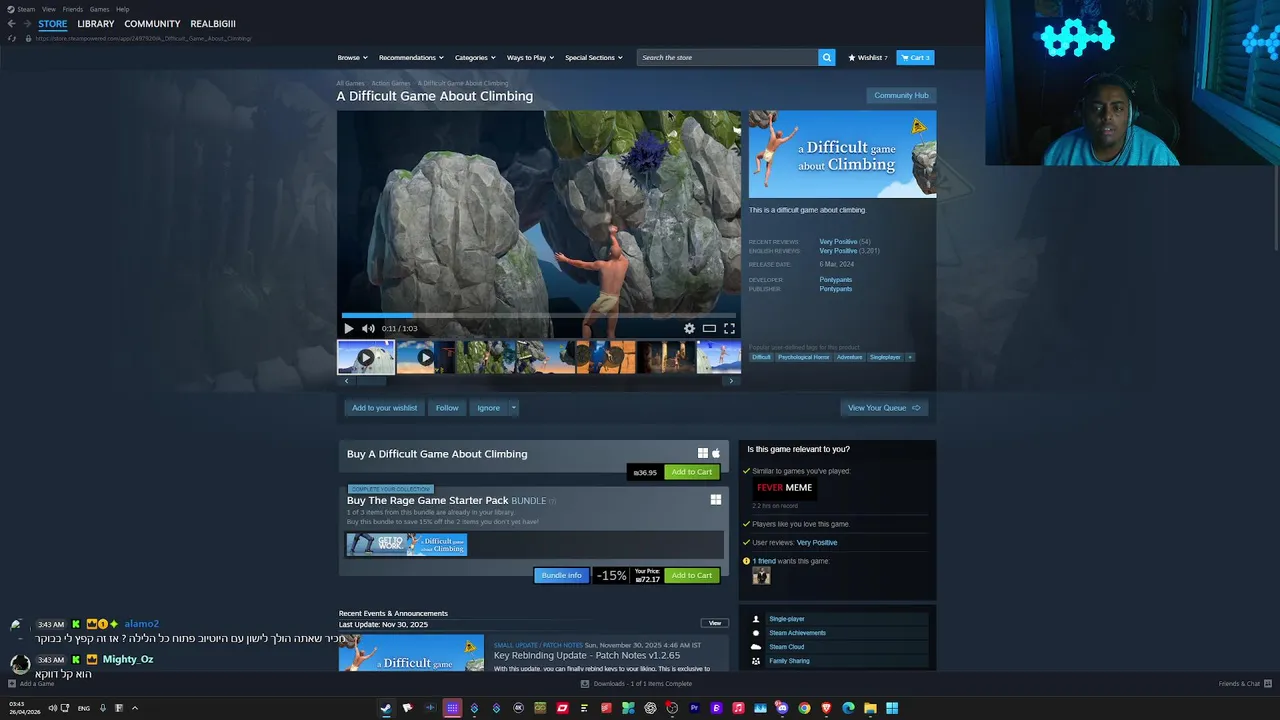The height and width of the screenshot is (720, 1280).
Task: Open the Wishlist link with star
Action: pos(868,57)
